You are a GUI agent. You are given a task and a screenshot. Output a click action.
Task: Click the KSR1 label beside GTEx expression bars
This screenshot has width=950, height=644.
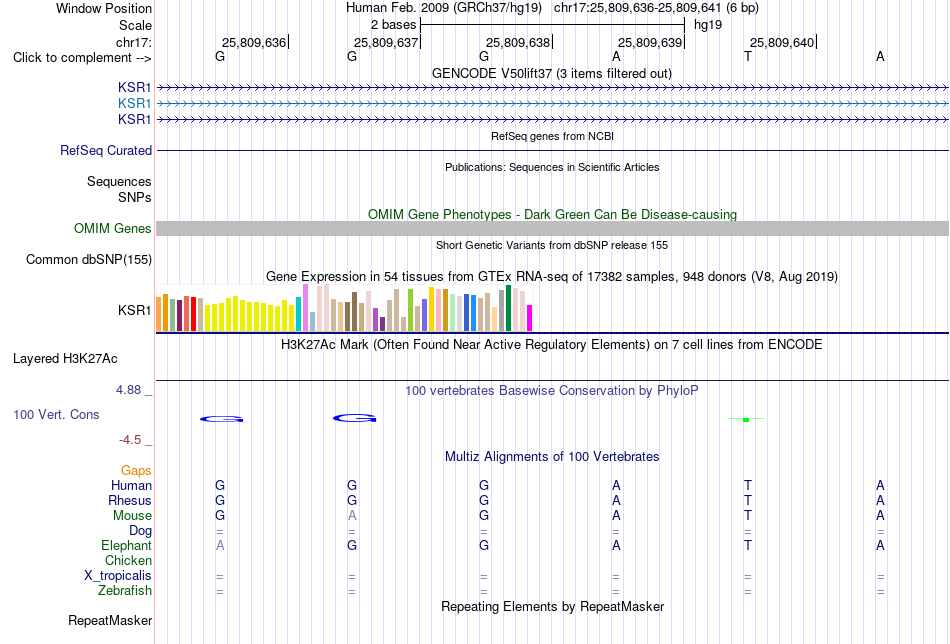(135, 310)
